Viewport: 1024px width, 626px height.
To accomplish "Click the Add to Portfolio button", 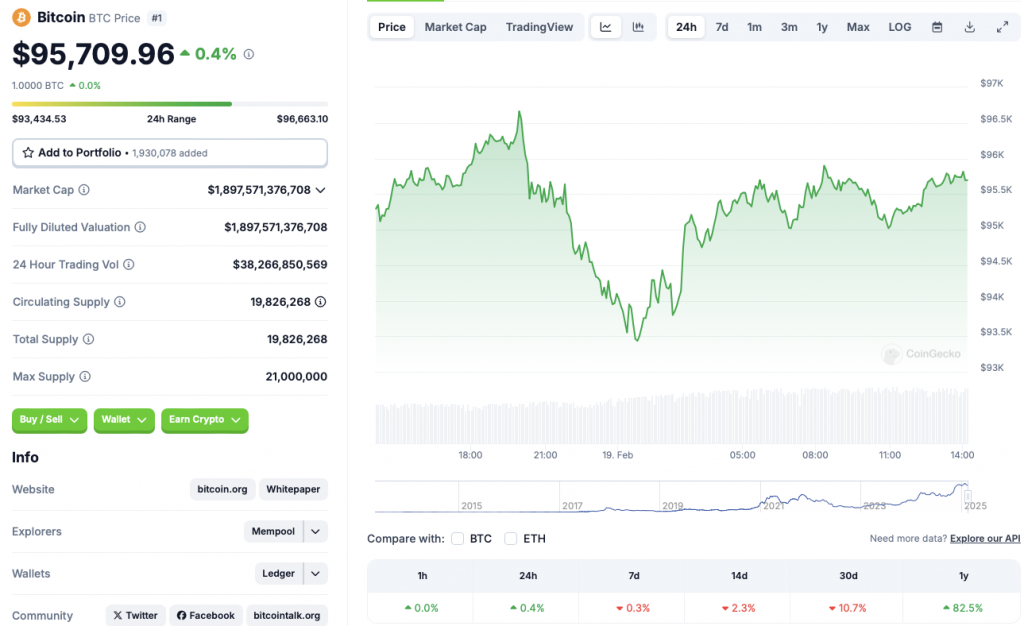I will (170, 153).
